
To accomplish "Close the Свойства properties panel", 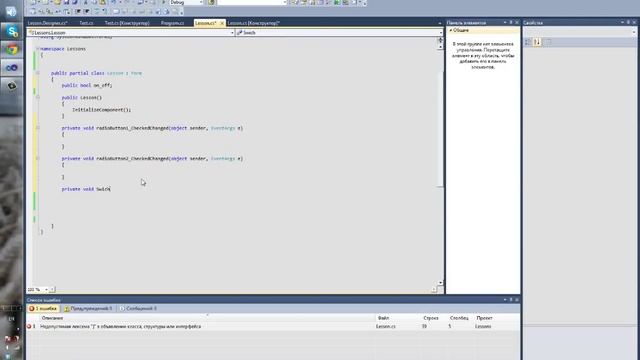I will [634, 22].
